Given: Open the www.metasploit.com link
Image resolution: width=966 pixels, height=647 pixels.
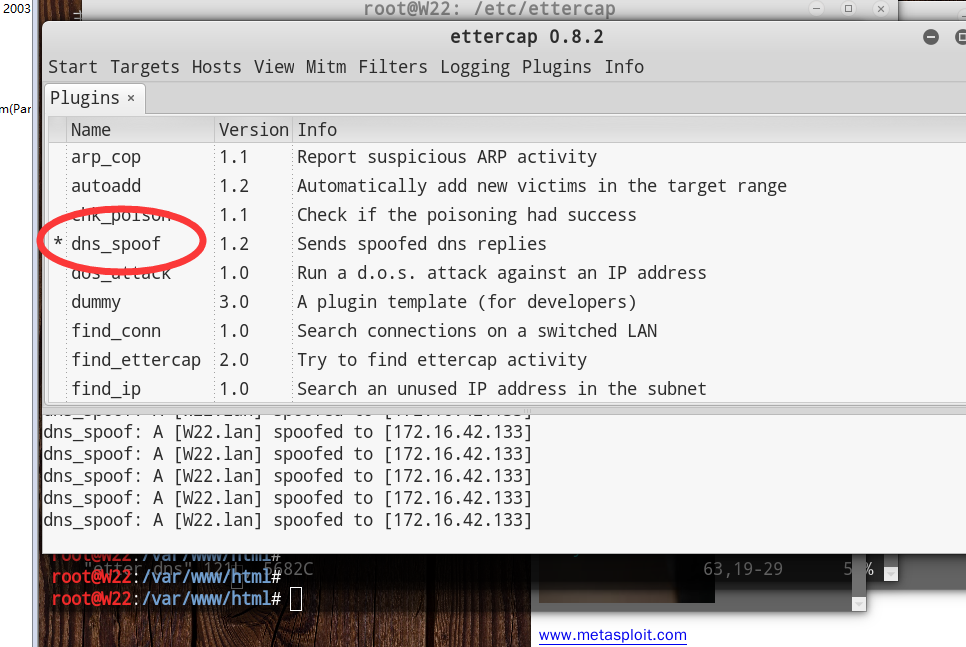Looking at the screenshot, I should click(612, 635).
